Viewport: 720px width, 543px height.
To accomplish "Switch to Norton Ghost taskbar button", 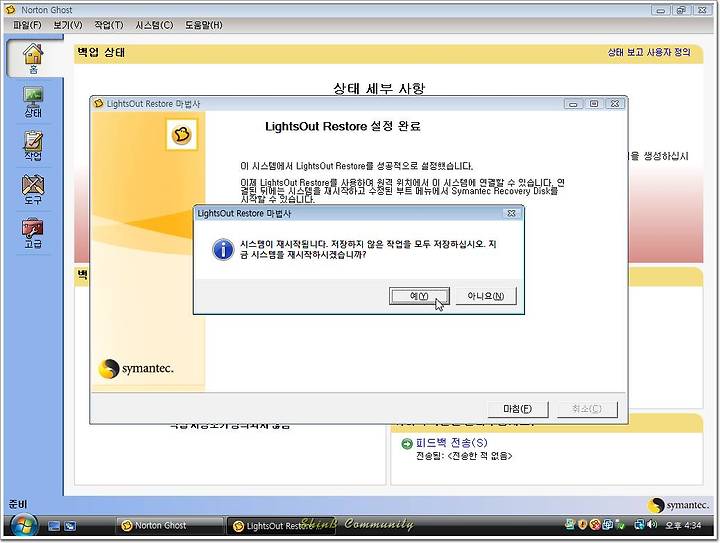I will click(x=168, y=526).
